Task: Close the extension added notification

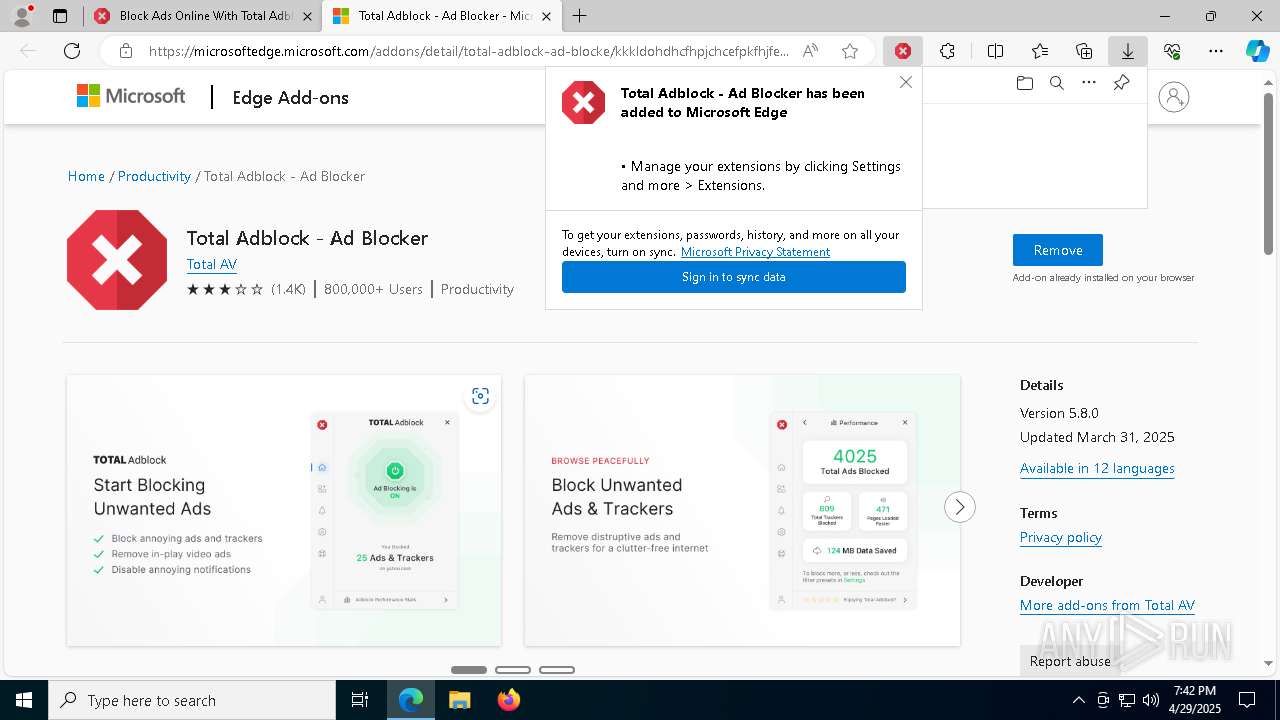Action: coord(906,82)
